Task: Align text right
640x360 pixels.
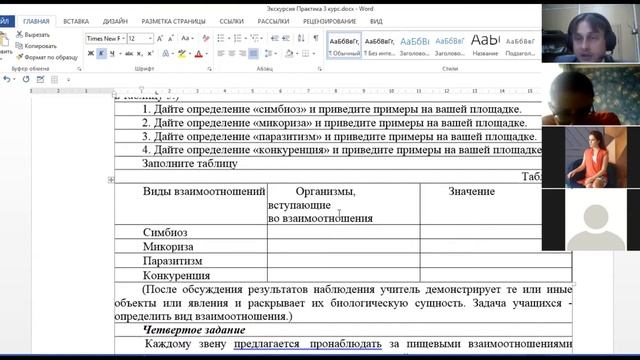Action: pyautogui.click(x=242, y=53)
